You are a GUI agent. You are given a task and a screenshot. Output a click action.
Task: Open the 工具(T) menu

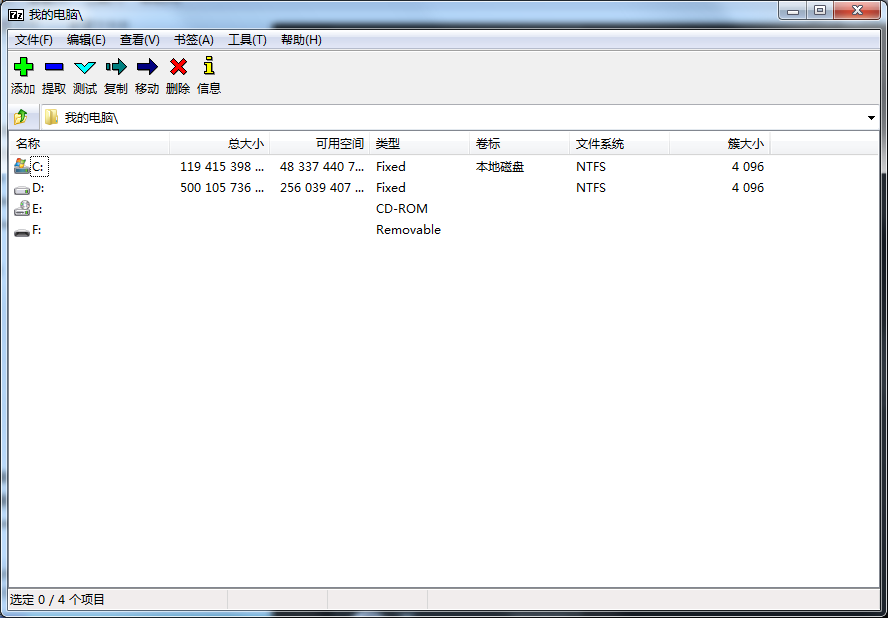click(x=247, y=40)
